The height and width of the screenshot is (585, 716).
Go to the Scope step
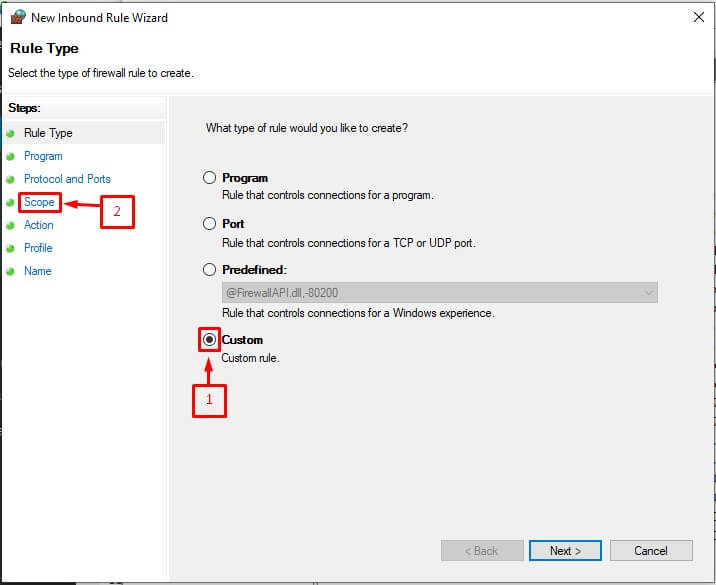coord(39,202)
